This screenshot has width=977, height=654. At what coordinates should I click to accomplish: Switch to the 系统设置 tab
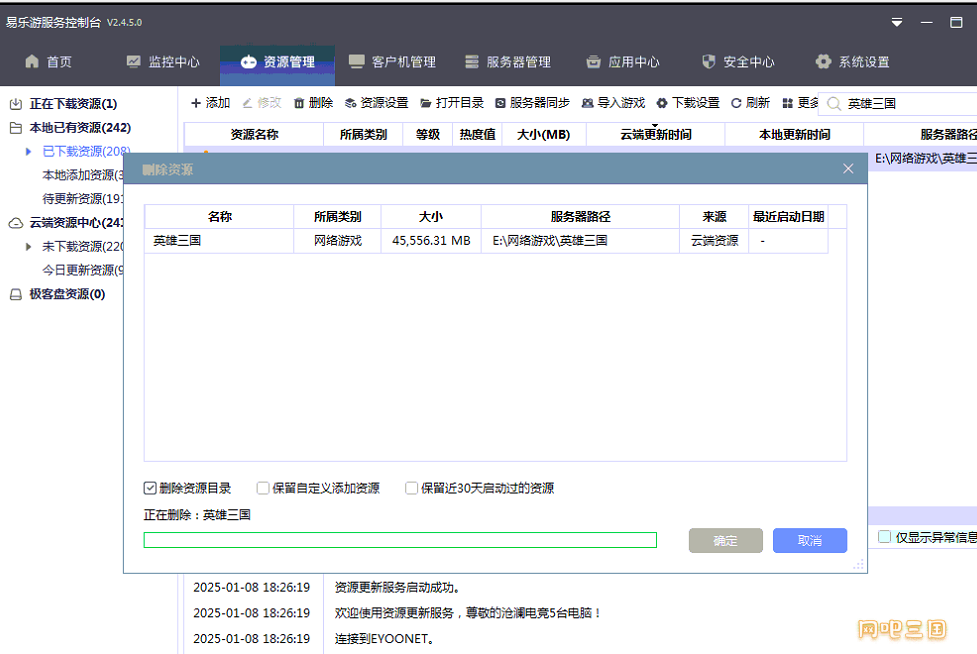(852, 62)
